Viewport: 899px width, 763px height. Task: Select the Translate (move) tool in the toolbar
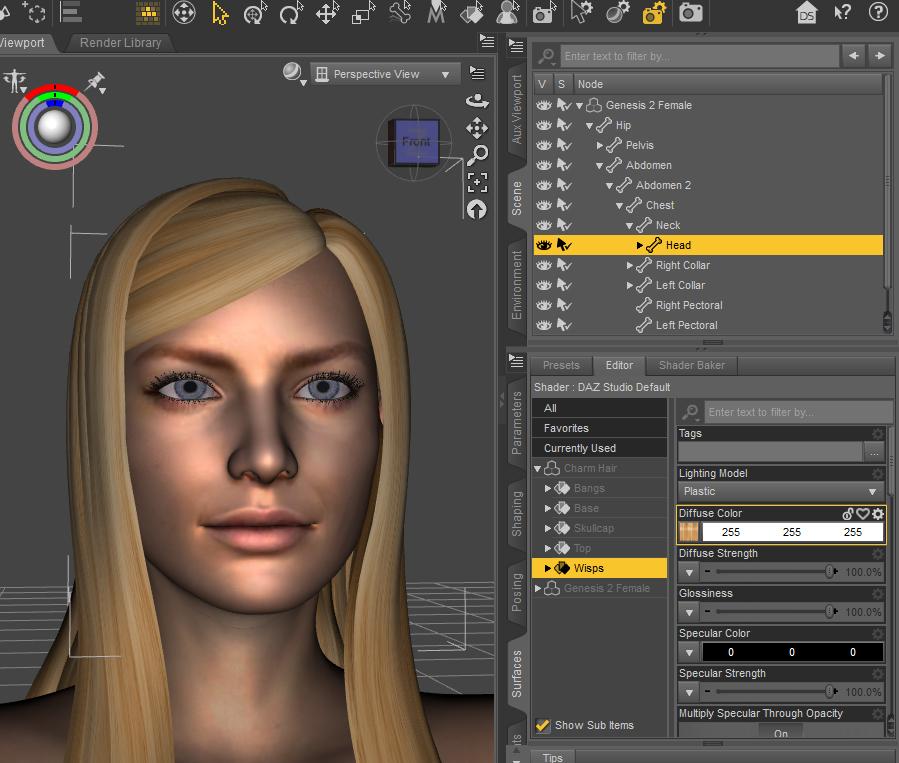tap(326, 13)
